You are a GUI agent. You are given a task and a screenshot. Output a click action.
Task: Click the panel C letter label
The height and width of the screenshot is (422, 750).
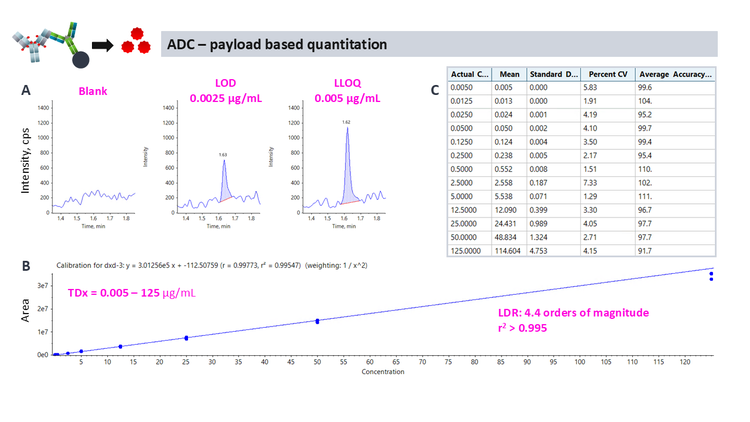(x=434, y=90)
